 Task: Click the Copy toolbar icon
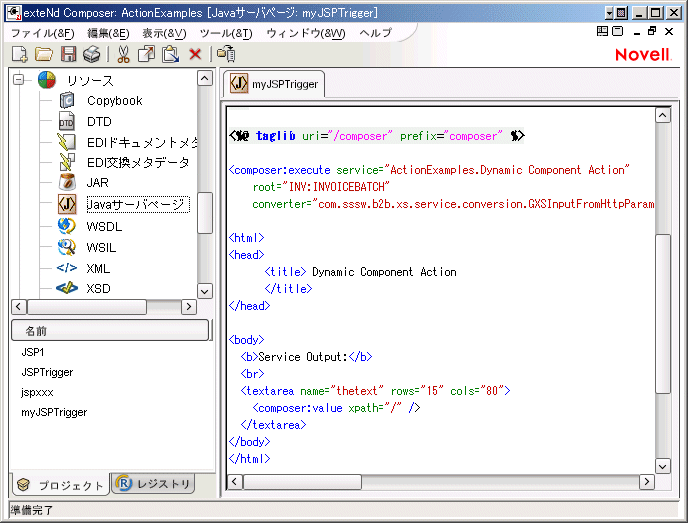pos(146,54)
